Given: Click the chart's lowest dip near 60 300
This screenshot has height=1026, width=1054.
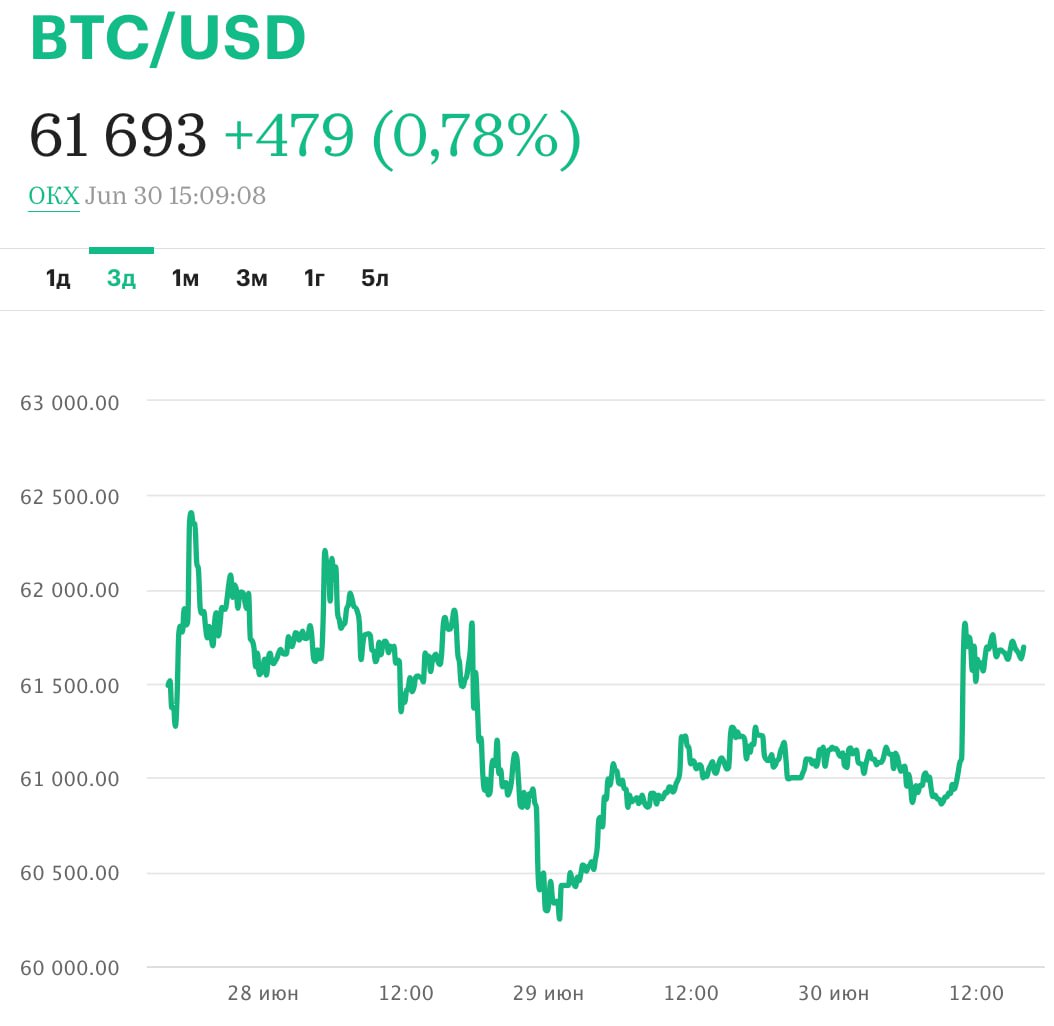Looking at the screenshot, I should coord(559,917).
